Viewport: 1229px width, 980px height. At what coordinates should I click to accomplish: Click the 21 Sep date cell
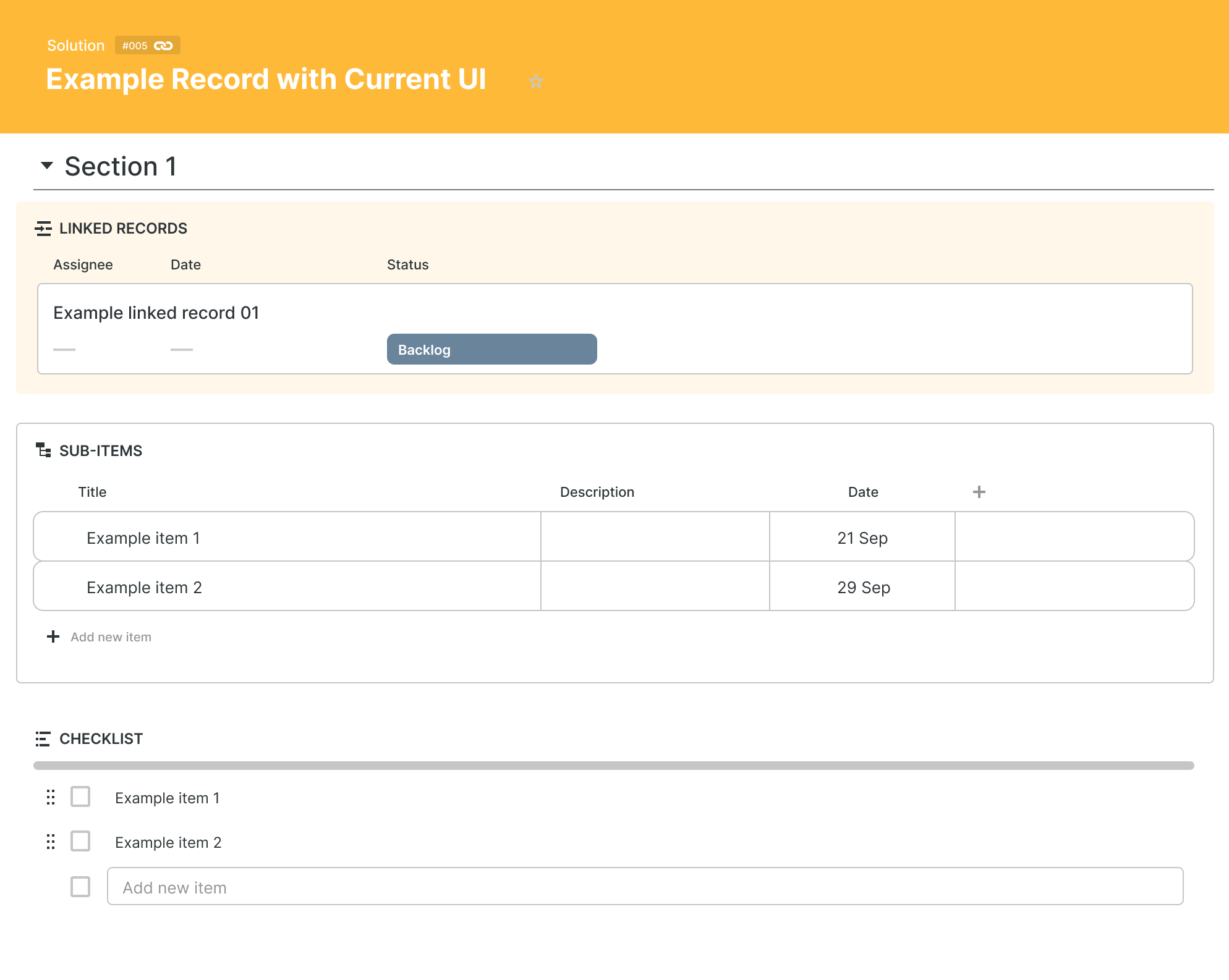862,537
